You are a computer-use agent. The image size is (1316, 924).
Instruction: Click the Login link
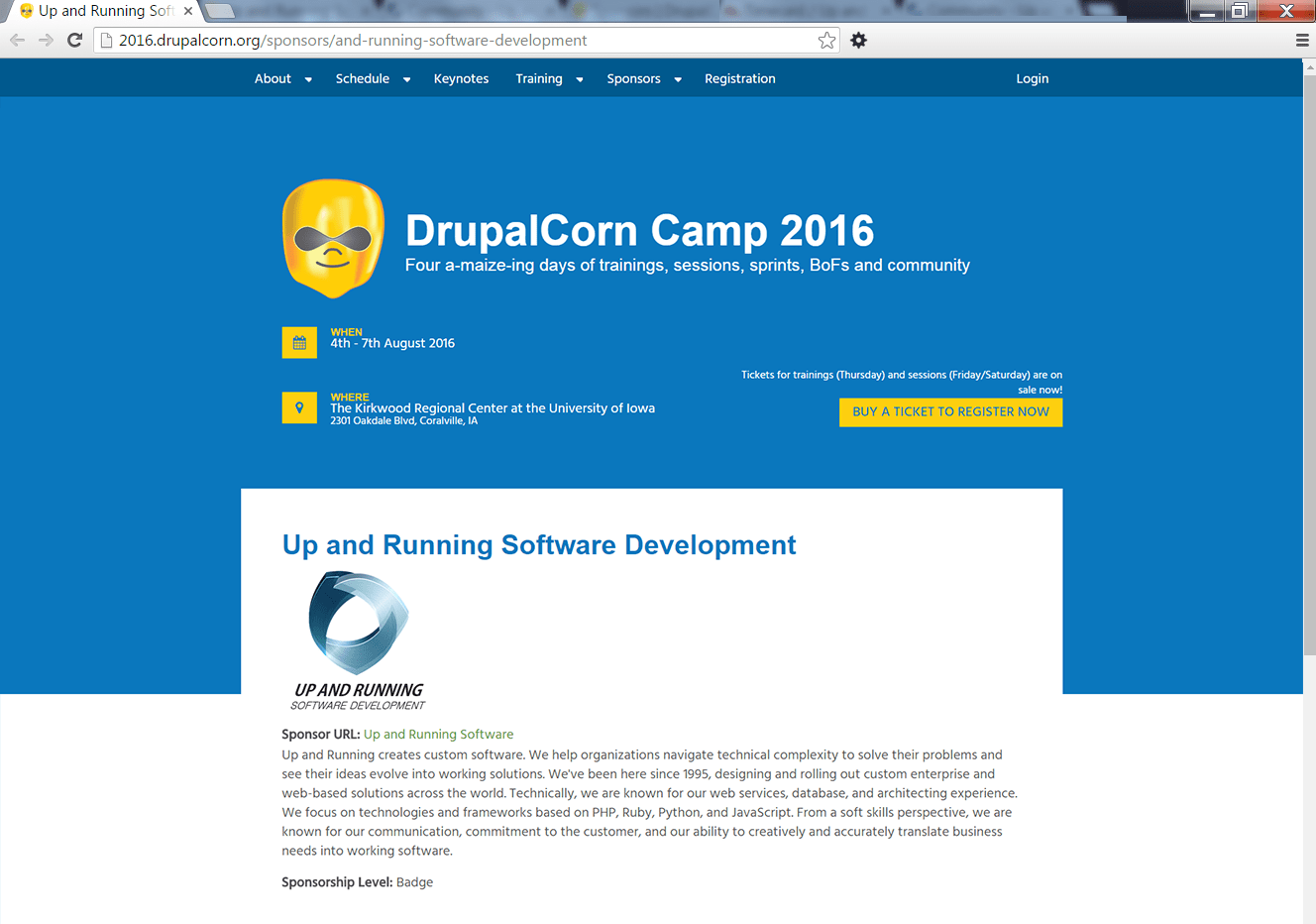(1033, 78)
